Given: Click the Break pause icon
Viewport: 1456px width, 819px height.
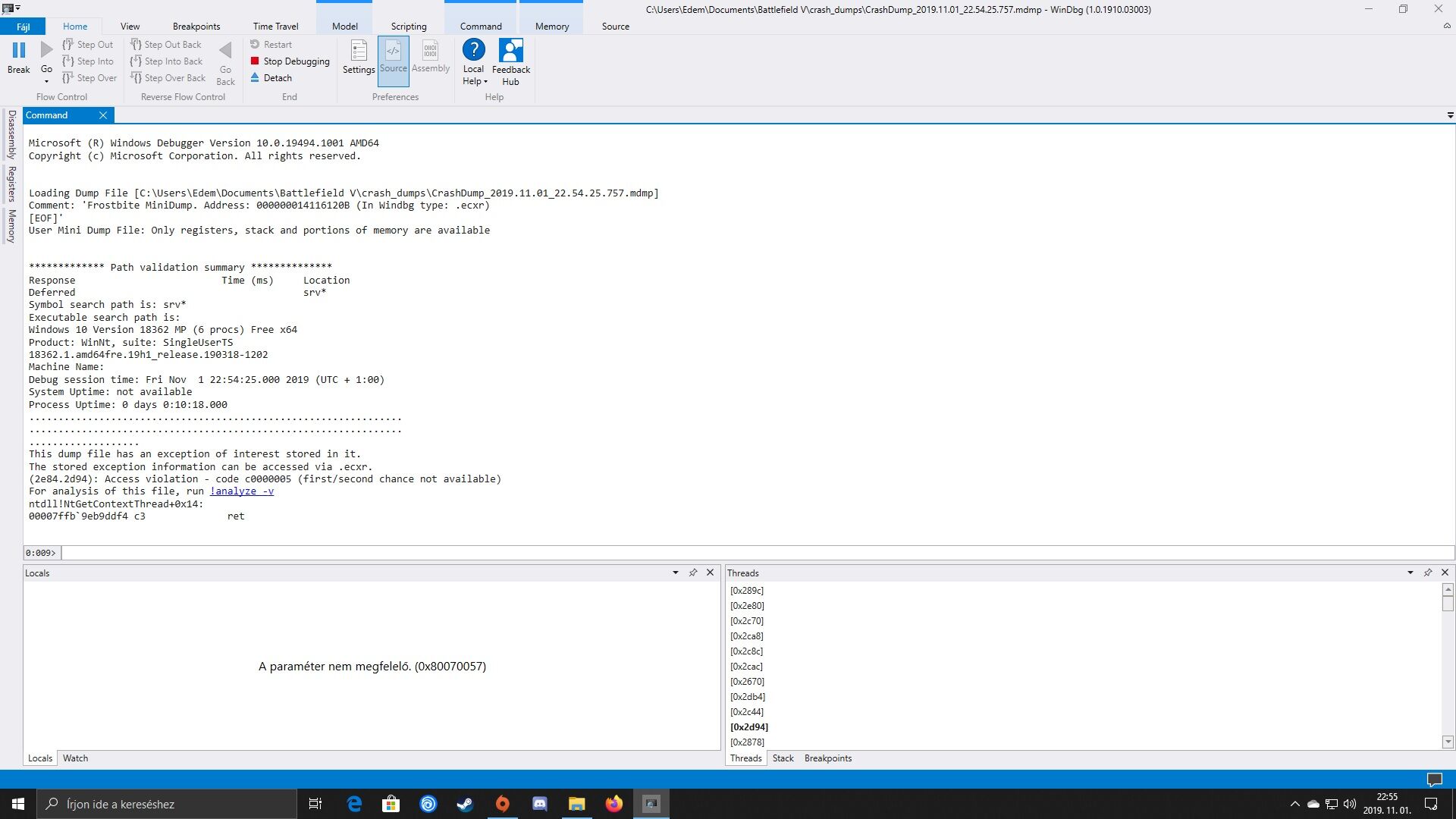Looking at the screenshot, I should (19, 51).
